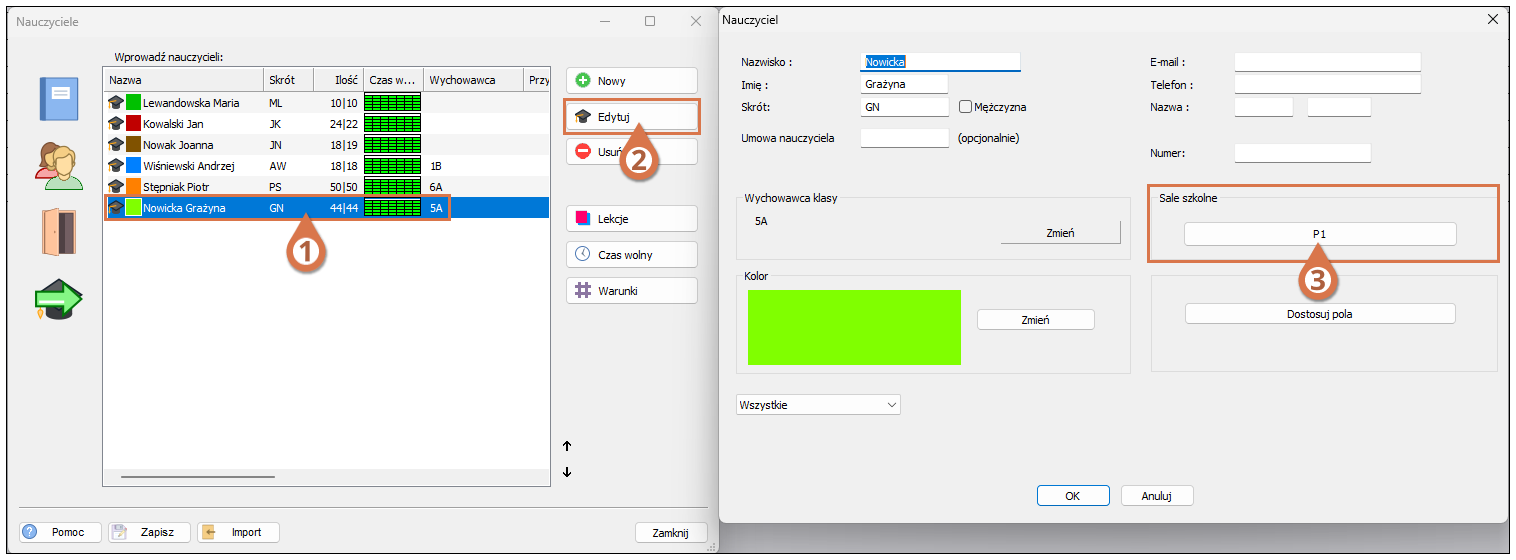Sort list by the Ilość column header

[x=338, y=80]
